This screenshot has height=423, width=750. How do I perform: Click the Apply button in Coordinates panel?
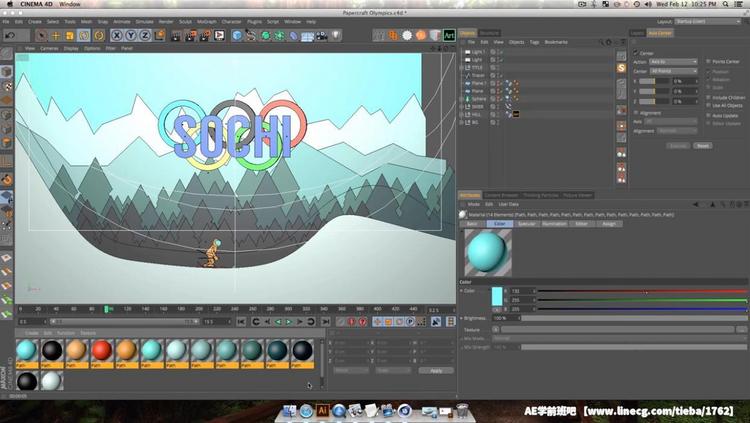tap(436, 371)
